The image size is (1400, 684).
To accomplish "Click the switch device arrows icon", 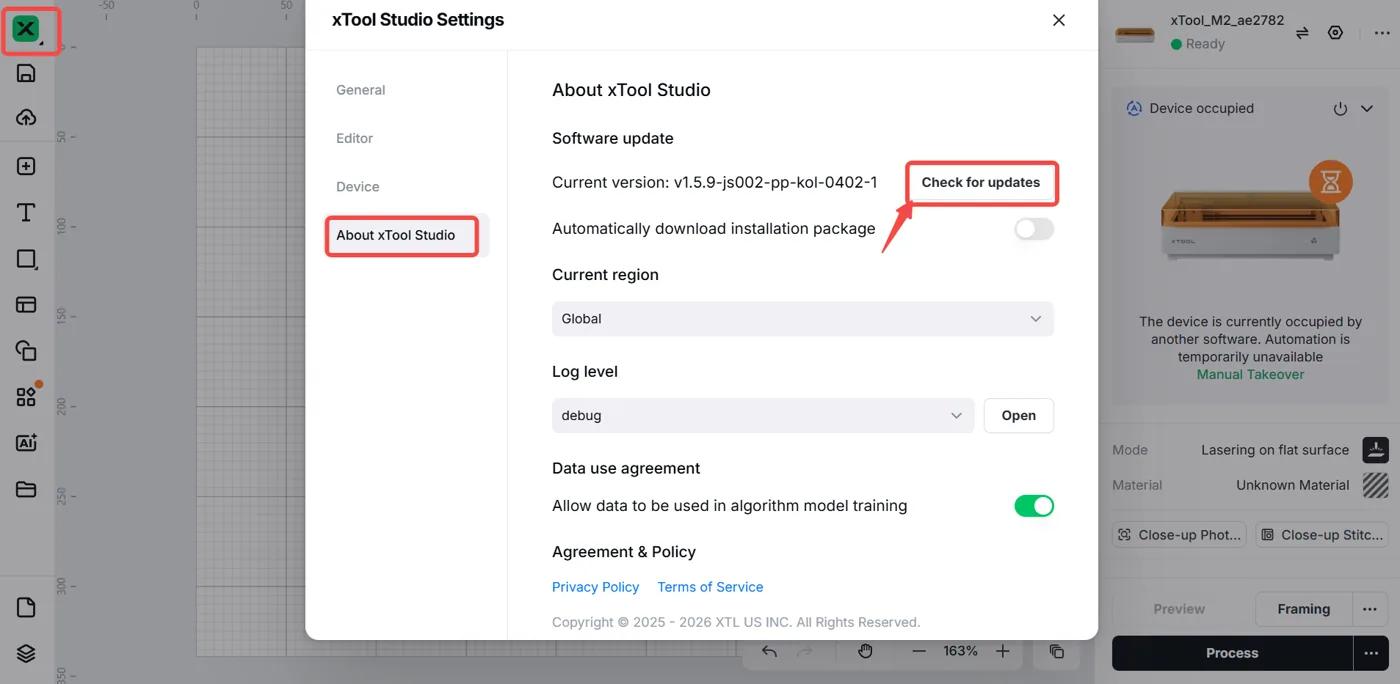I will click(x=1302, y=33).
